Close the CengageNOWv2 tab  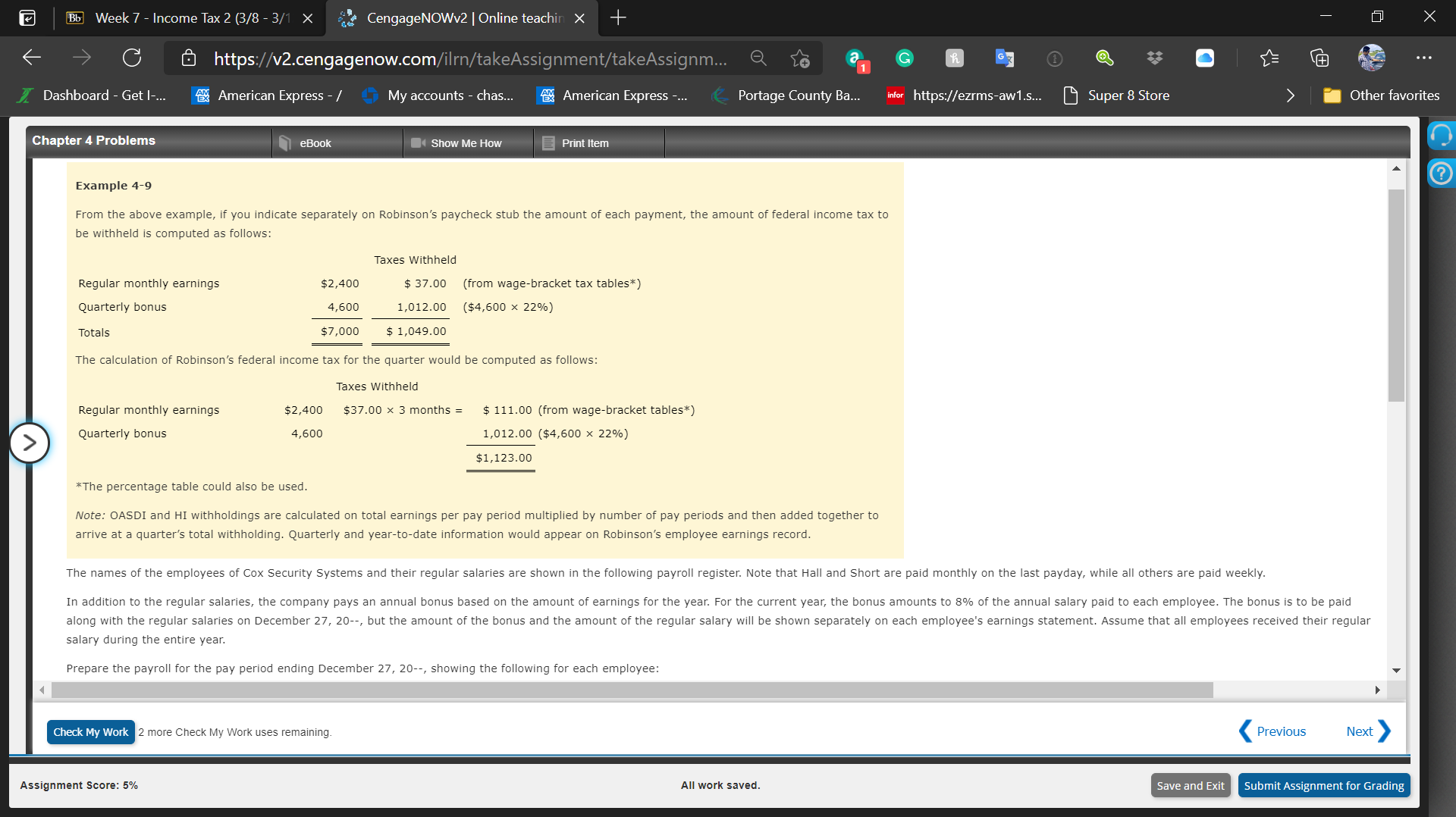pyautogui.click(x=579, y=18)
